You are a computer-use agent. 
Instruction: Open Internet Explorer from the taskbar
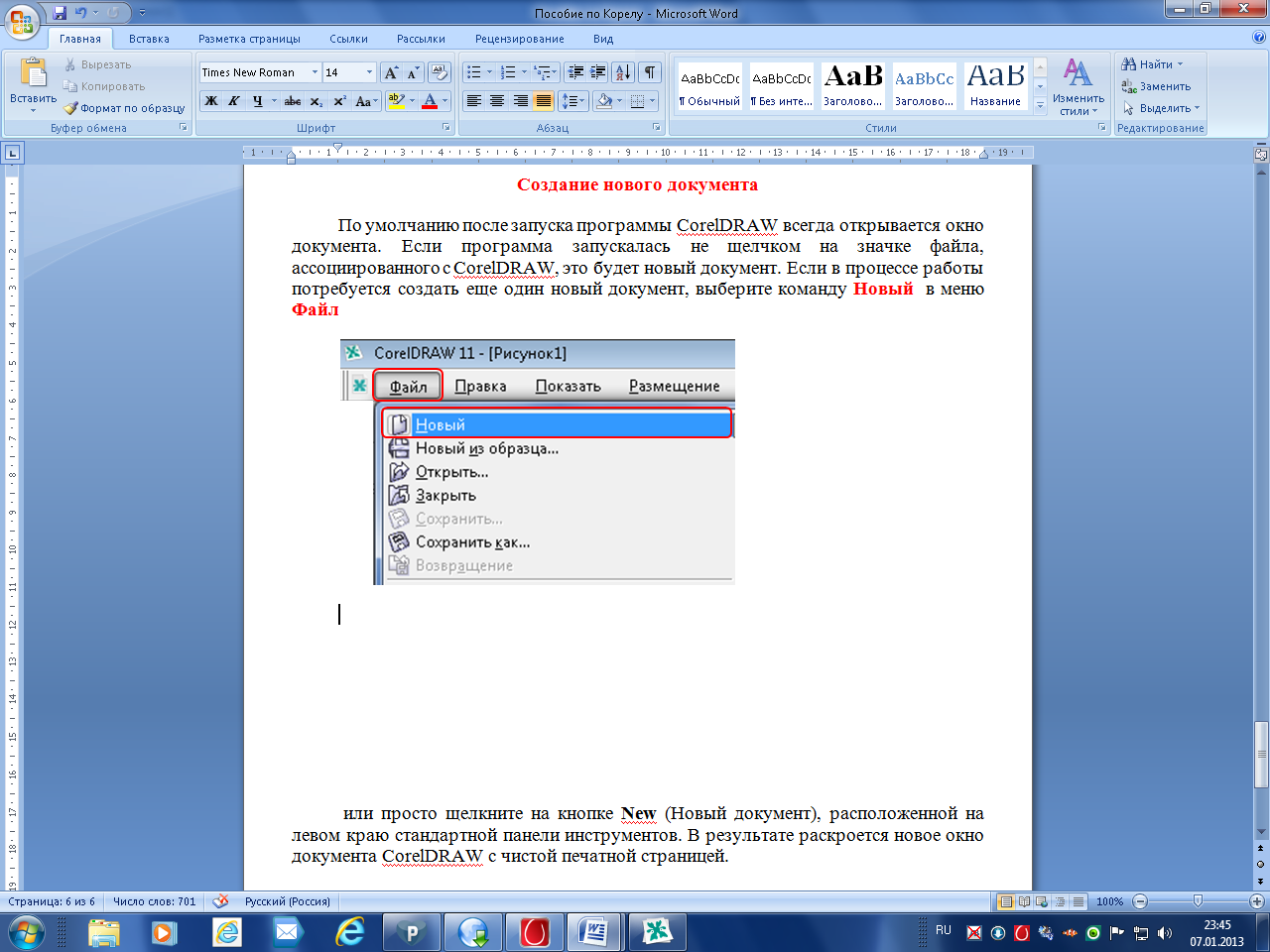coord(350,932)
